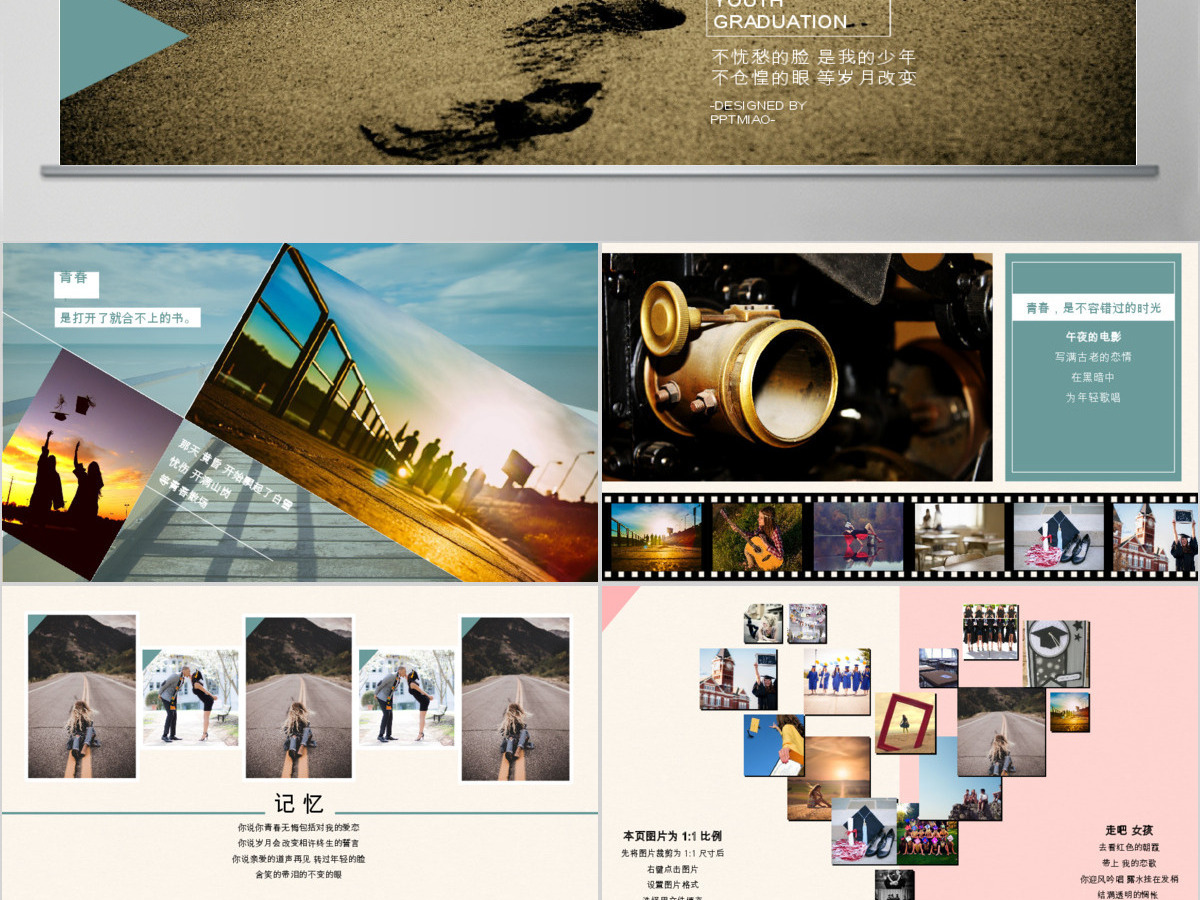Click the '记 忆' slide title
Viewport: 1200px width, 900px height.
click(x=299, y=804)
